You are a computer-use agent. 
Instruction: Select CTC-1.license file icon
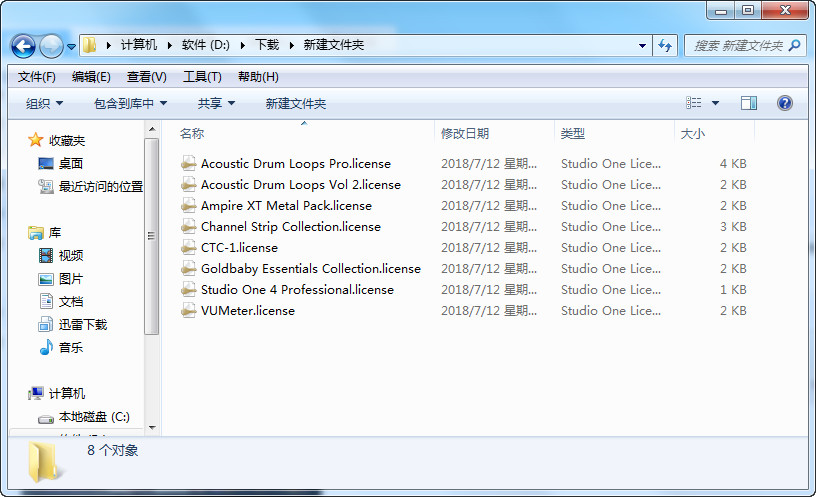(188, 248)
